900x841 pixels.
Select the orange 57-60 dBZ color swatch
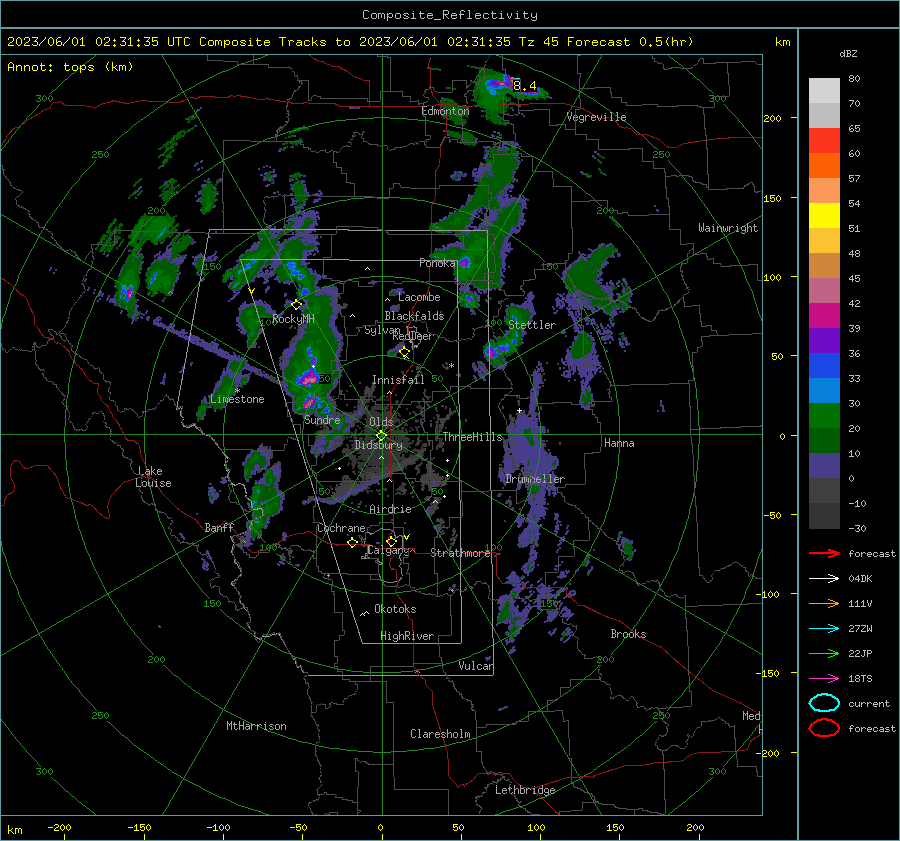pyautogui.click(x=824, y=166)
